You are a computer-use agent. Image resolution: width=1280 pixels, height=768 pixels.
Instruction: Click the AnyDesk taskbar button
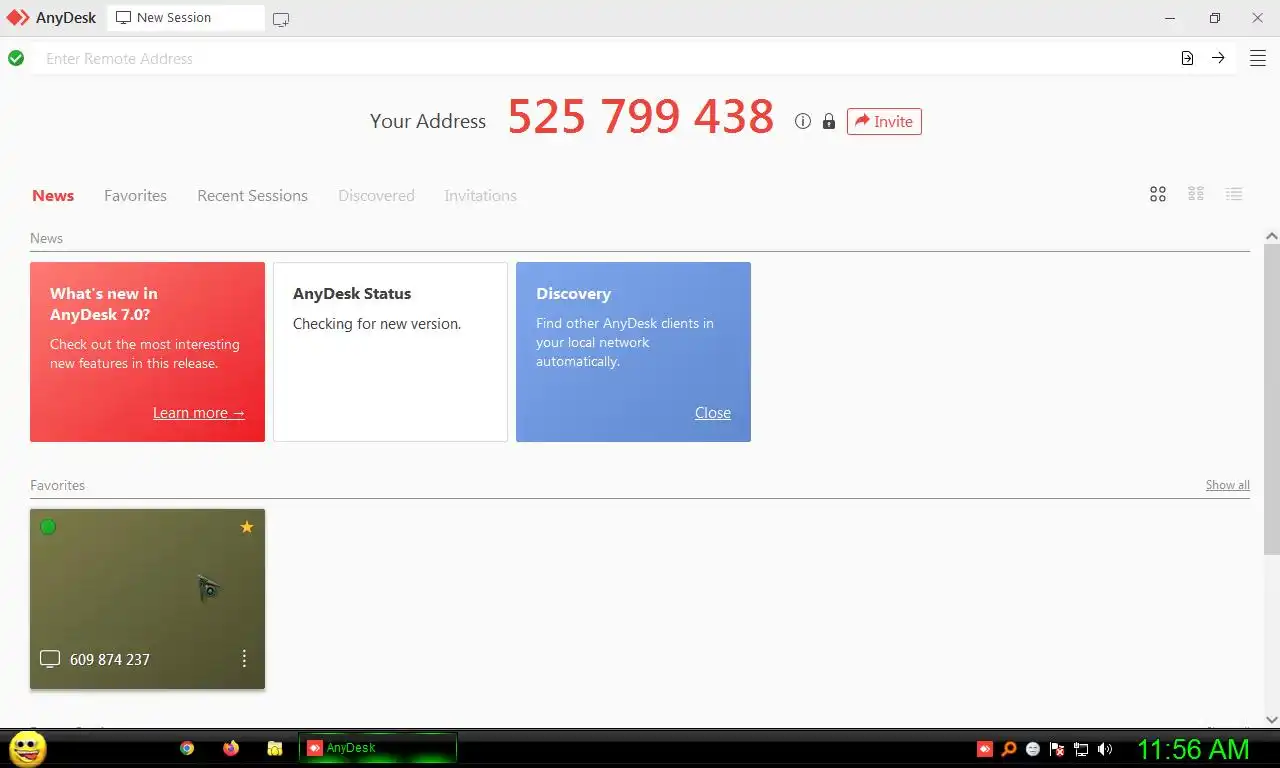pyautogui.click(x=378, y=748)
